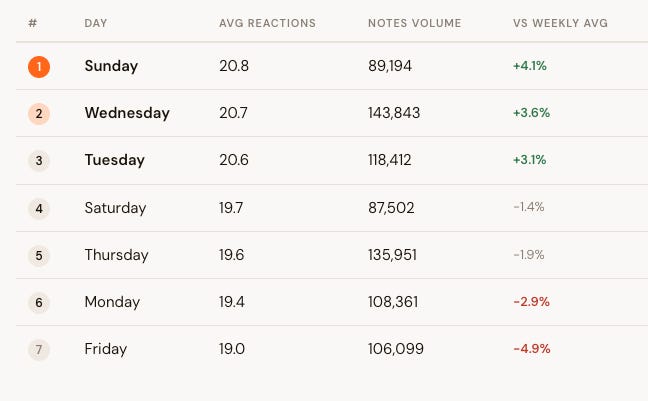The height and width of the screenshot is (401, 648).
Task: Click Thursday's notes volume 135,951
Action: [392, 255]
